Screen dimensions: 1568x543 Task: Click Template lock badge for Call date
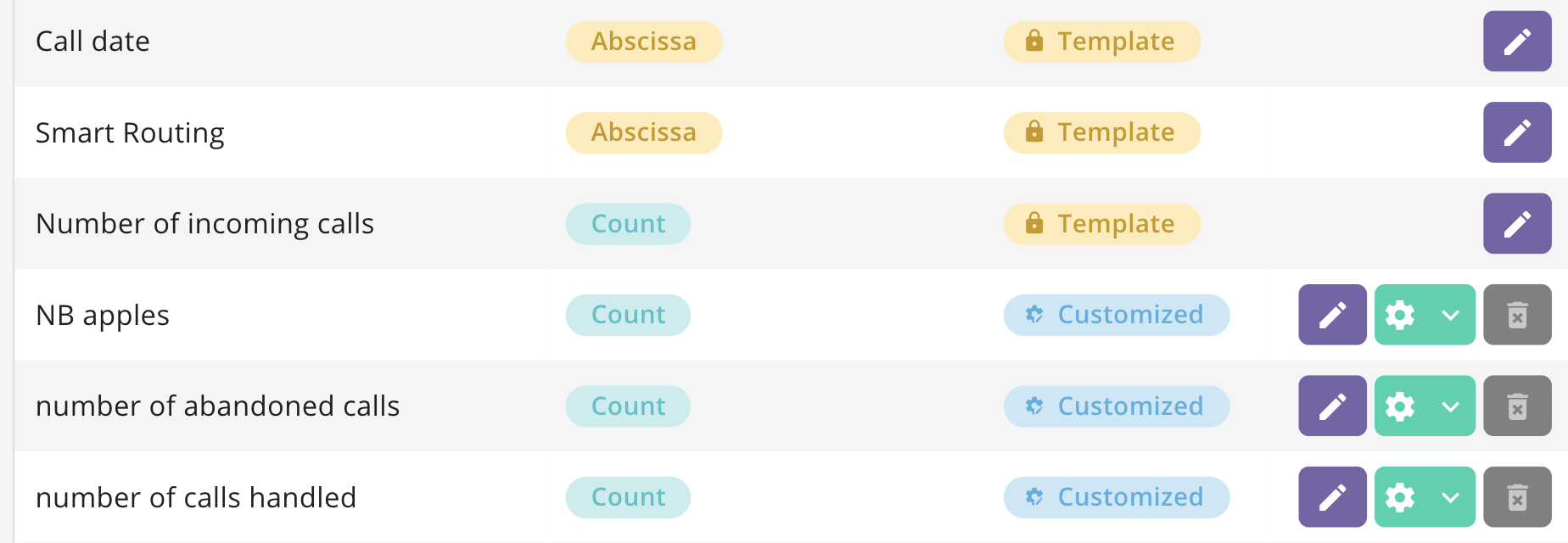[1101, 42]
